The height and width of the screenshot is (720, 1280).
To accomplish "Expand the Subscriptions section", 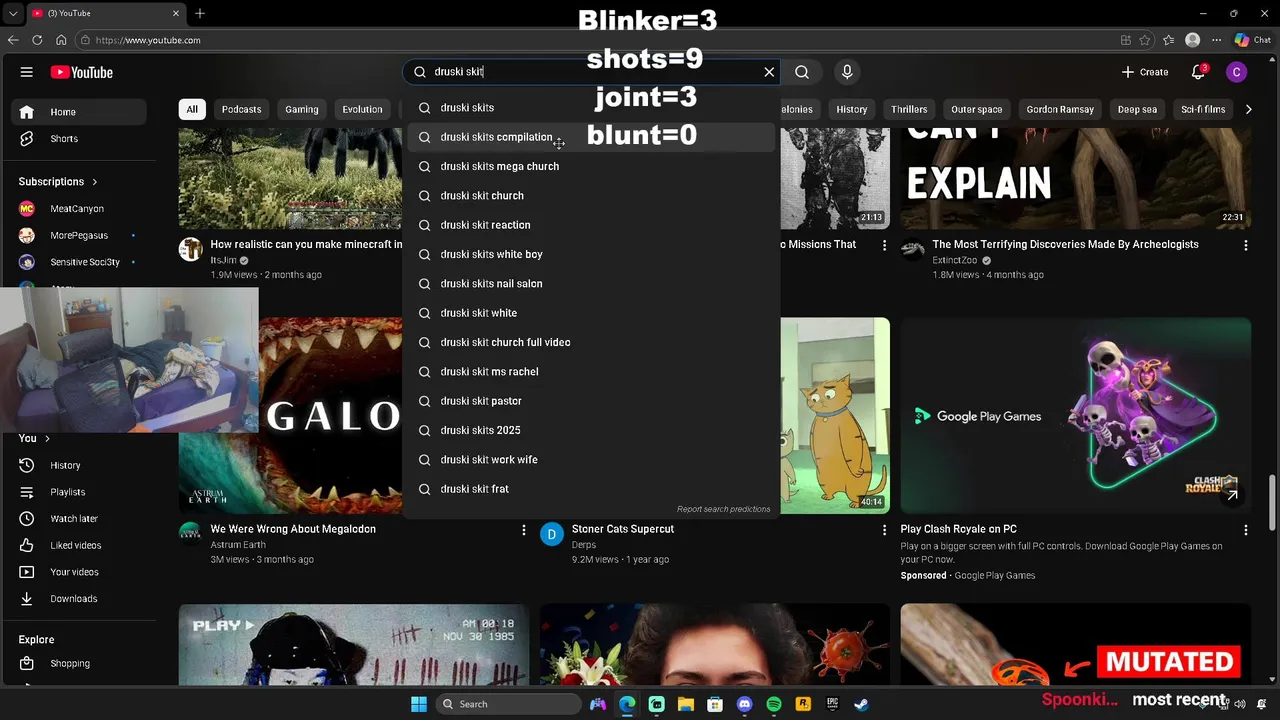I will pyautogui.click(x=58, y=182).
